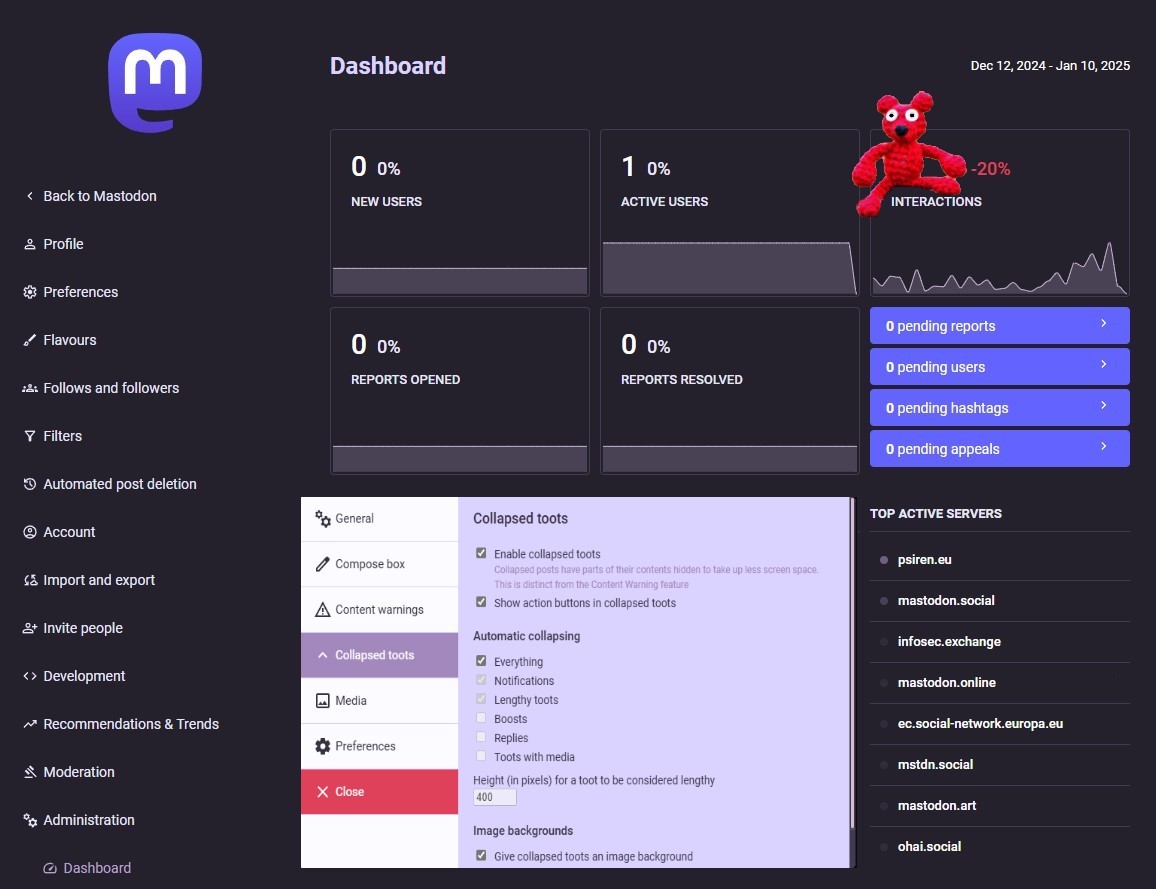The height and width of the screenshot is (889, 1156).
Task: Click the Filters funnel icon
Action: pos(29,436)
